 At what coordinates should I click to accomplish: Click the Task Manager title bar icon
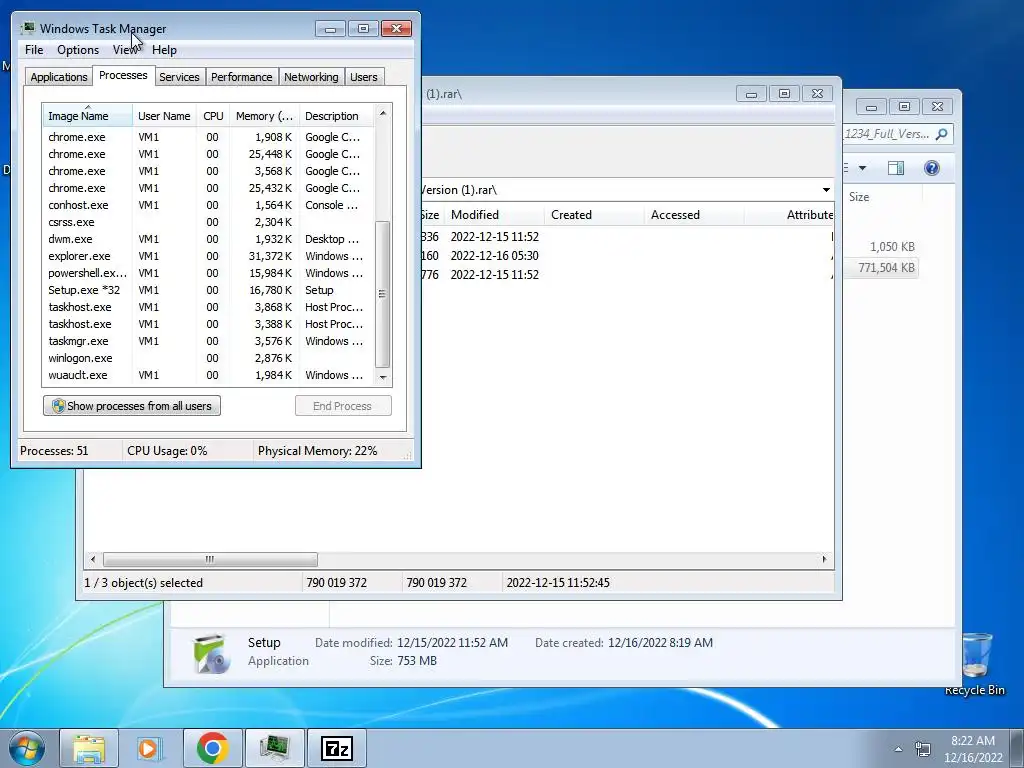point(27,28)
